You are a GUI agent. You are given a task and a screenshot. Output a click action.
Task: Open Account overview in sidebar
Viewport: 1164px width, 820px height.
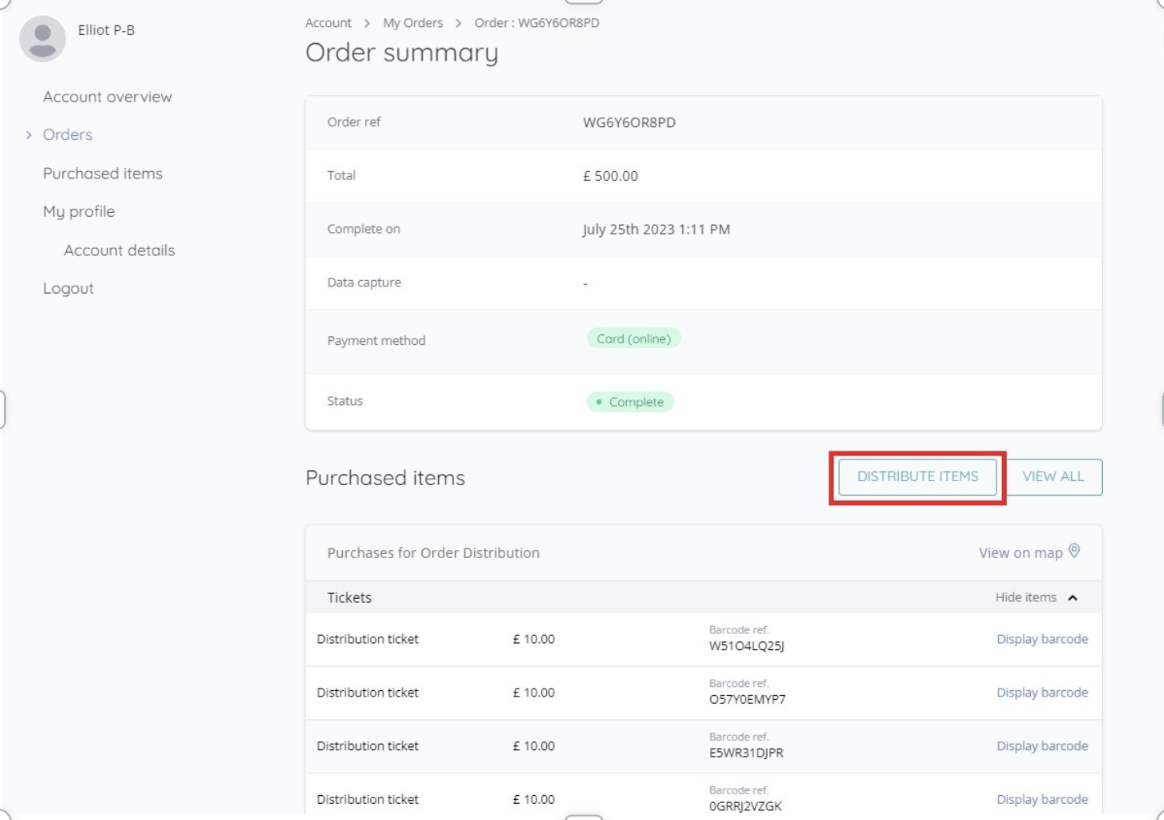pyautogui.click(x=107, y=97)
